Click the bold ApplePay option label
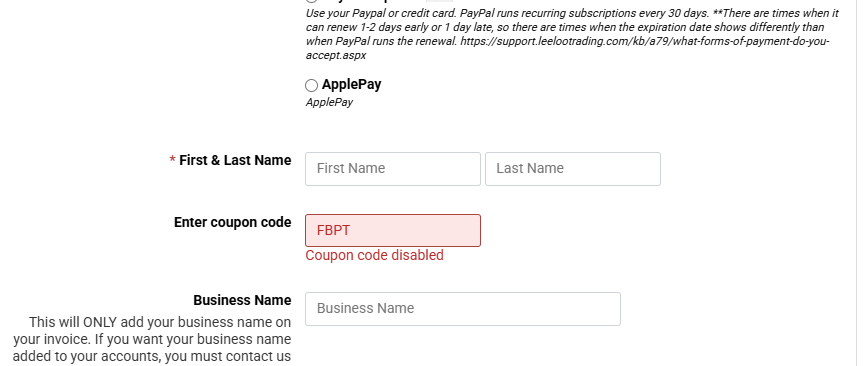This screenshot has height=366, width=864. [x=352, y=84]
